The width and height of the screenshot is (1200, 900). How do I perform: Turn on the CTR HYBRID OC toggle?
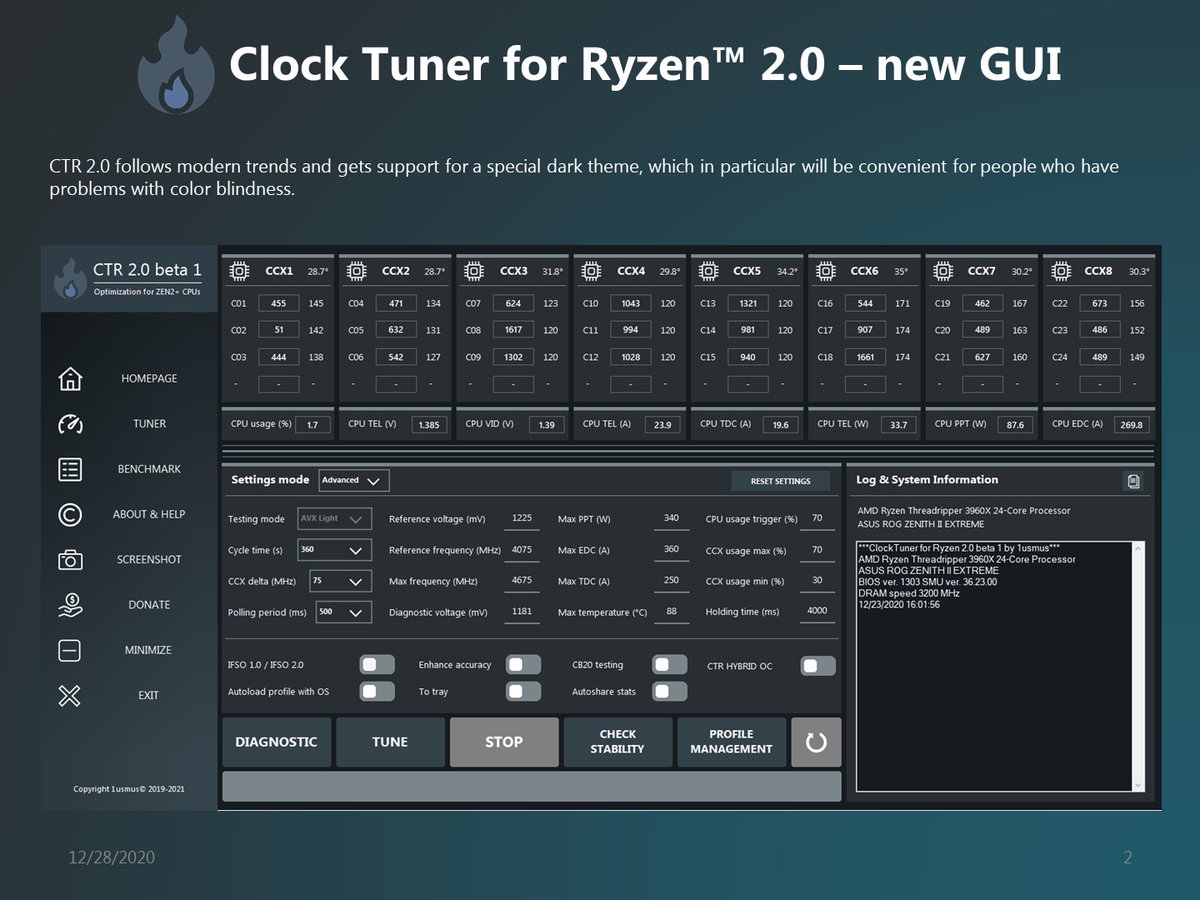pyautogui.click(x=818, y=665)
